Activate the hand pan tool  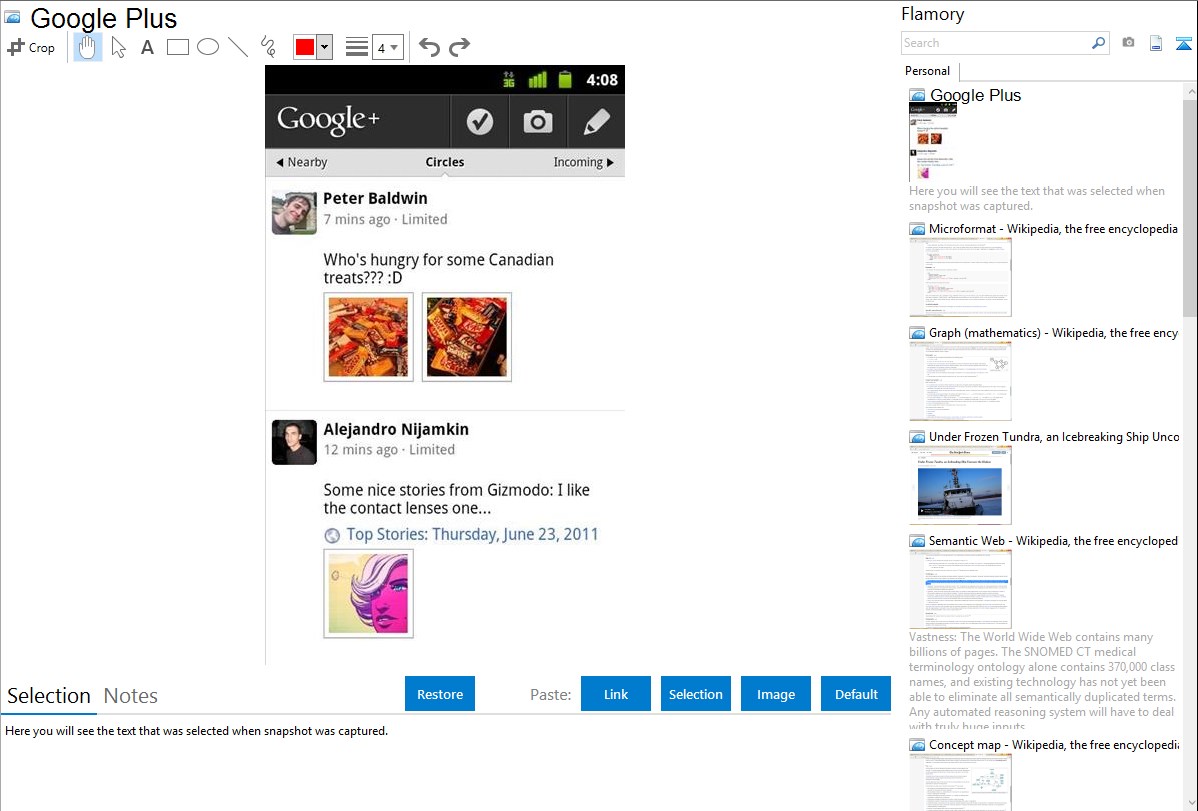coord(88,47)
